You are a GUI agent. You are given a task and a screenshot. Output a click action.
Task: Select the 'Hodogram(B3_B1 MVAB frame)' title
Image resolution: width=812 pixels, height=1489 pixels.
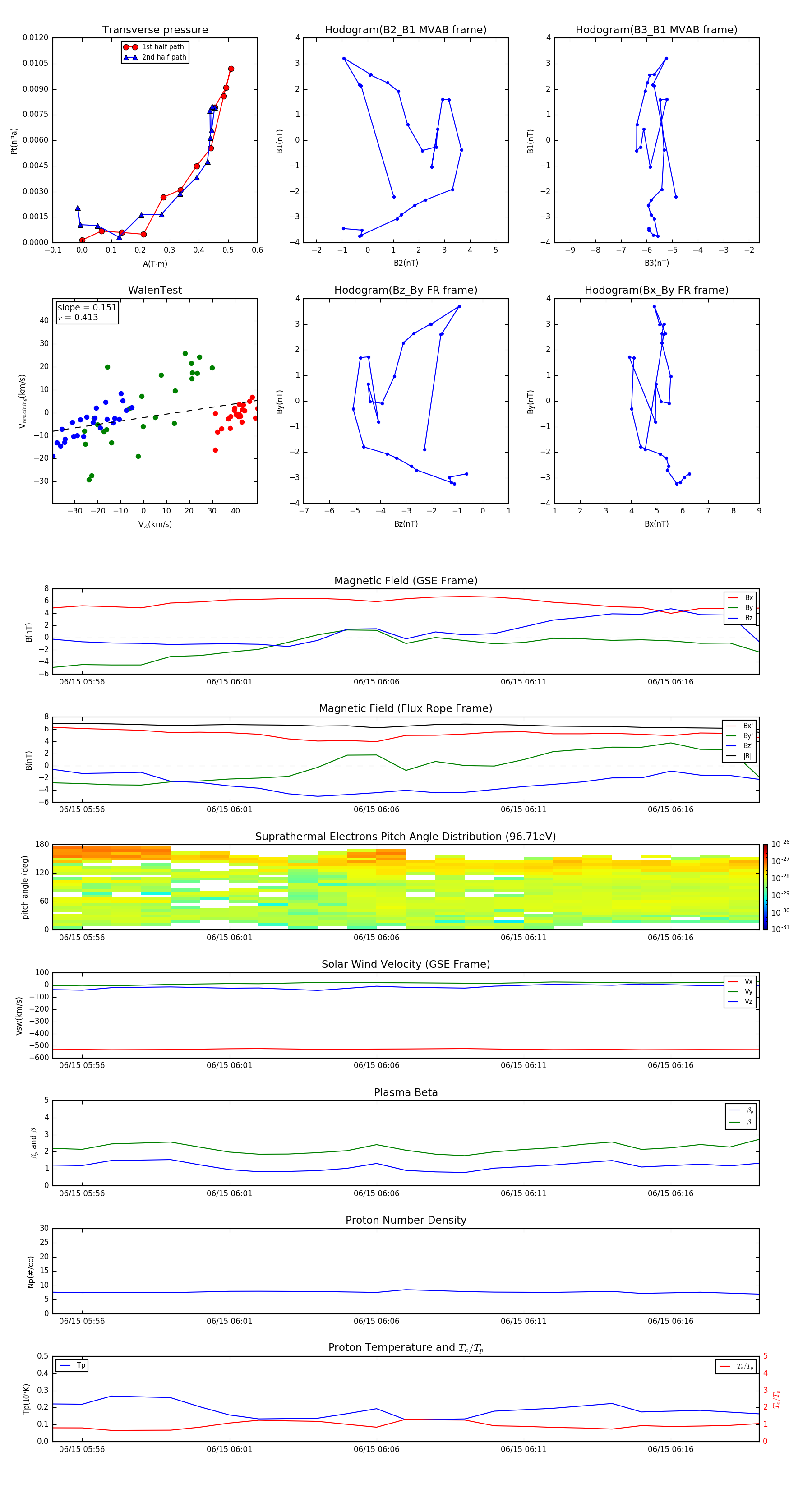(656, 30)
